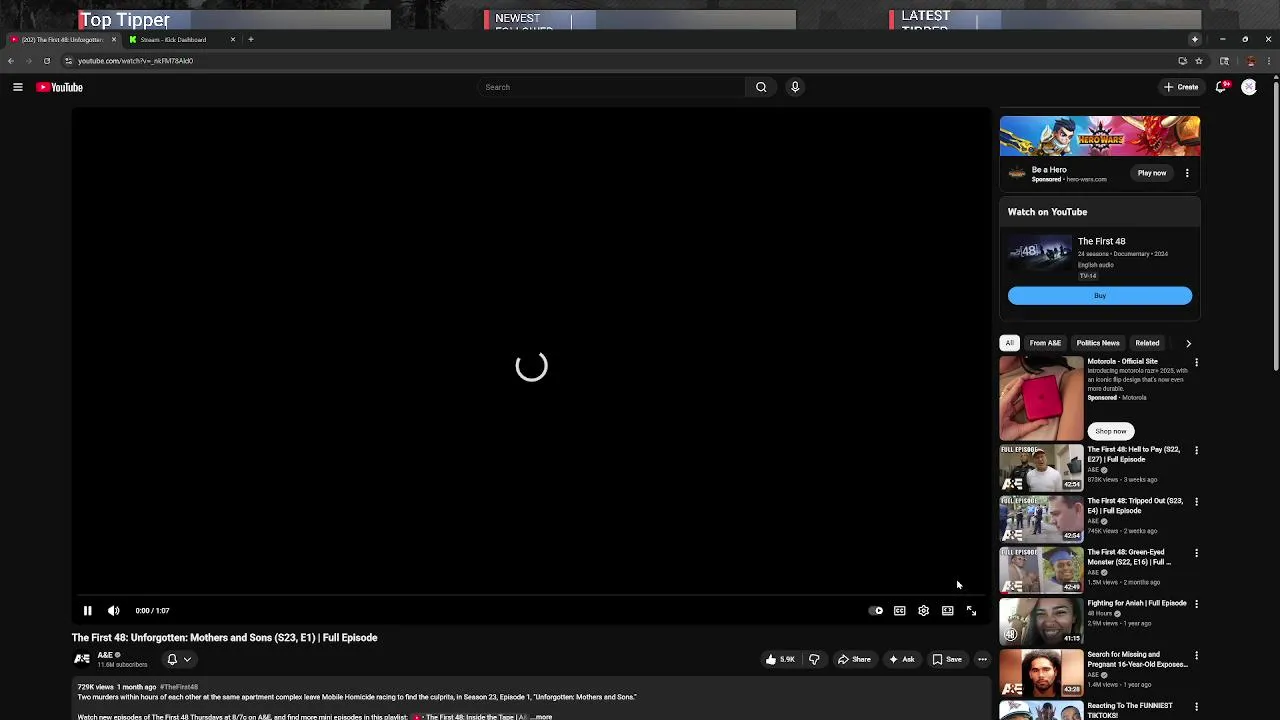Click the Buy button for The First 48
Image resolution: width=1280 pixels, height=720 pixels.
pos(1100,295)
